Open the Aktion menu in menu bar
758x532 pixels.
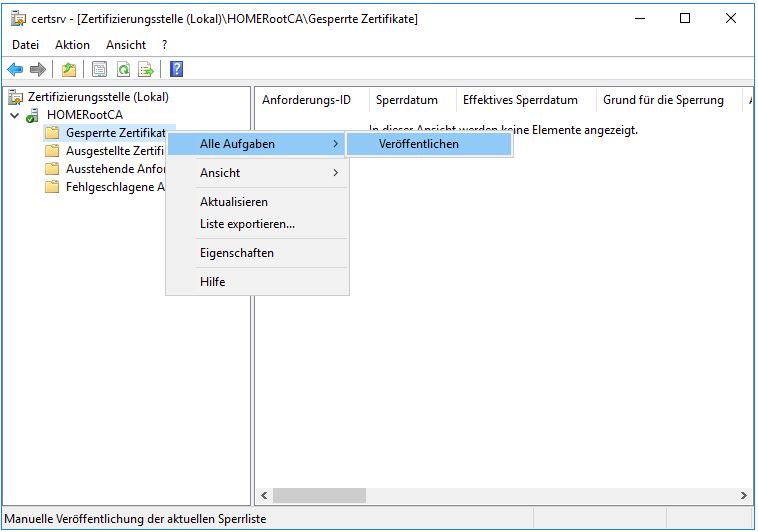tap(72, 45)
